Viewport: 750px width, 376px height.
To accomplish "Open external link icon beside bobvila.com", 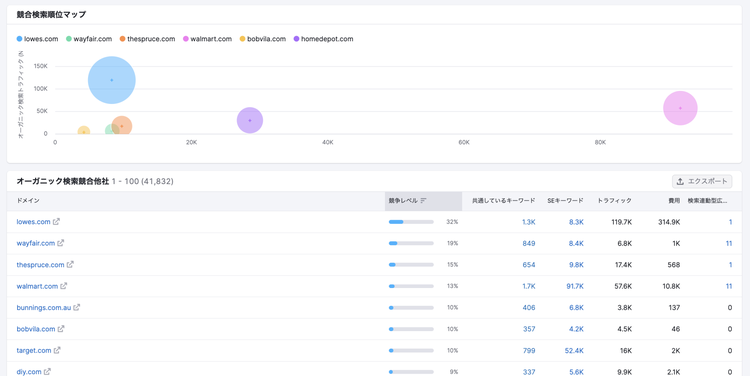I will (61, 329).
